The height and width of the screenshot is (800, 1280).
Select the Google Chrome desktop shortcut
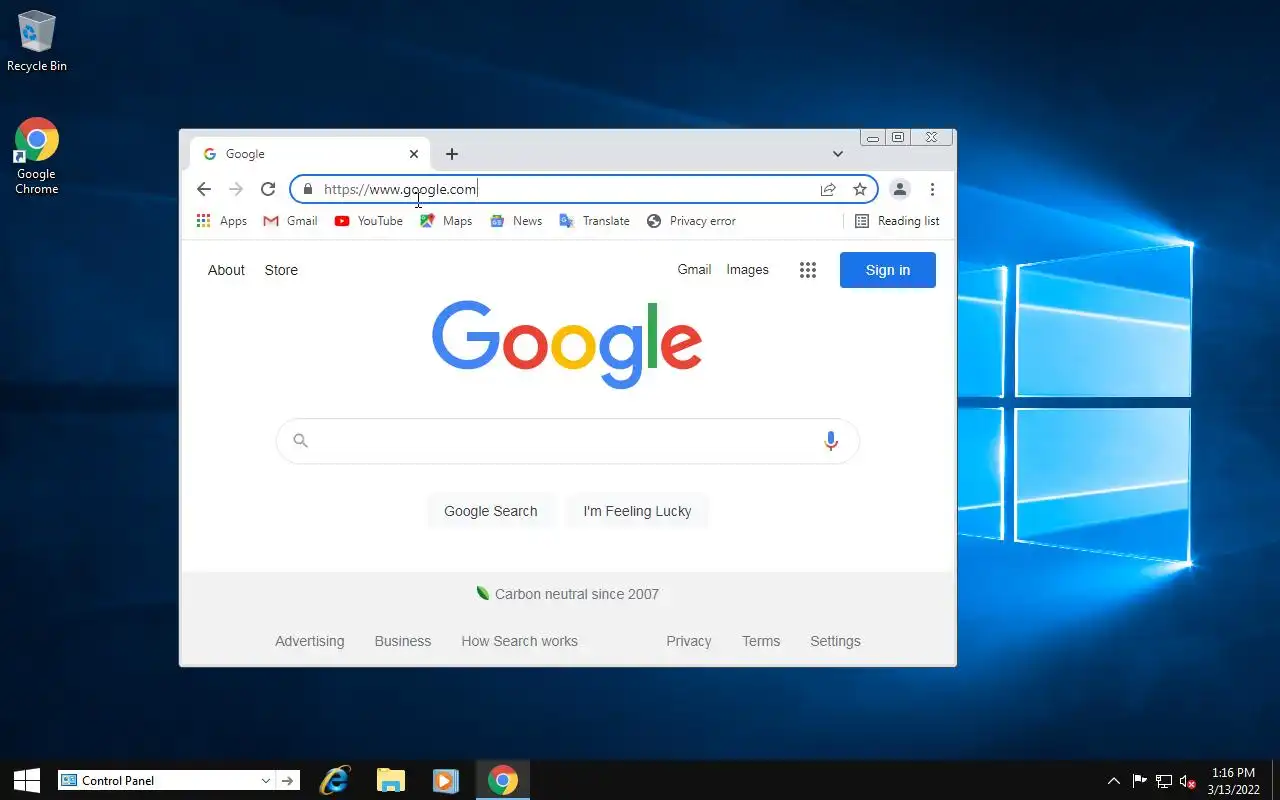tap(37, 156)
